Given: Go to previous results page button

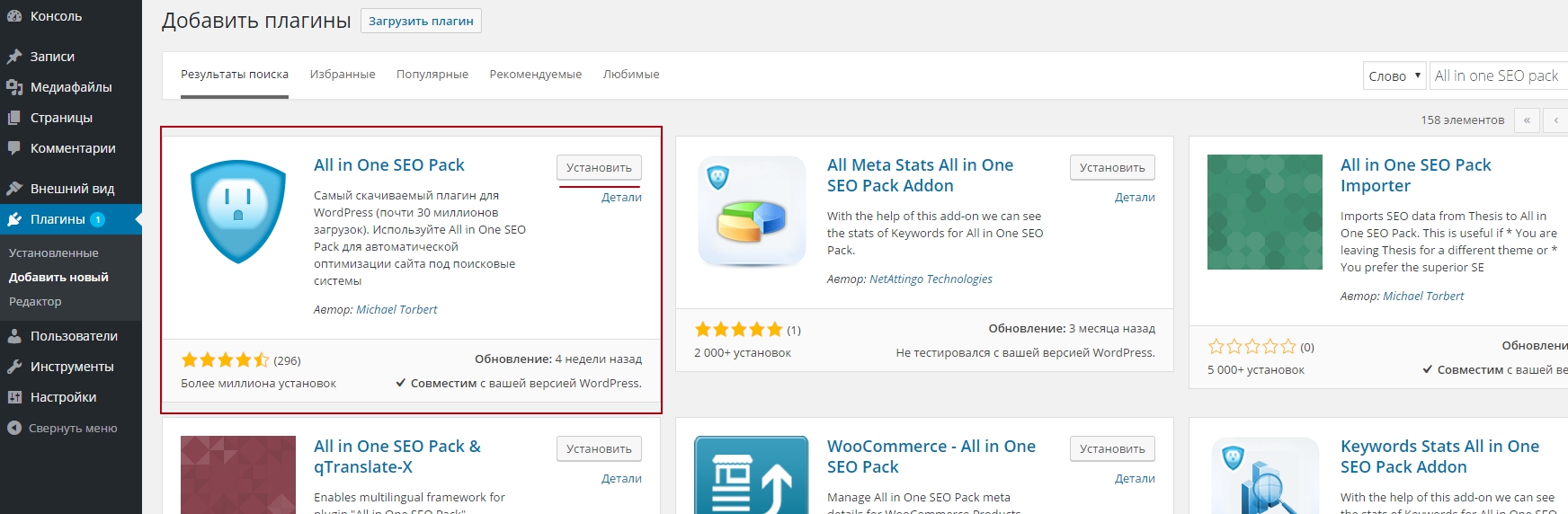Looking at the screenshot, I should point(1555,120).
